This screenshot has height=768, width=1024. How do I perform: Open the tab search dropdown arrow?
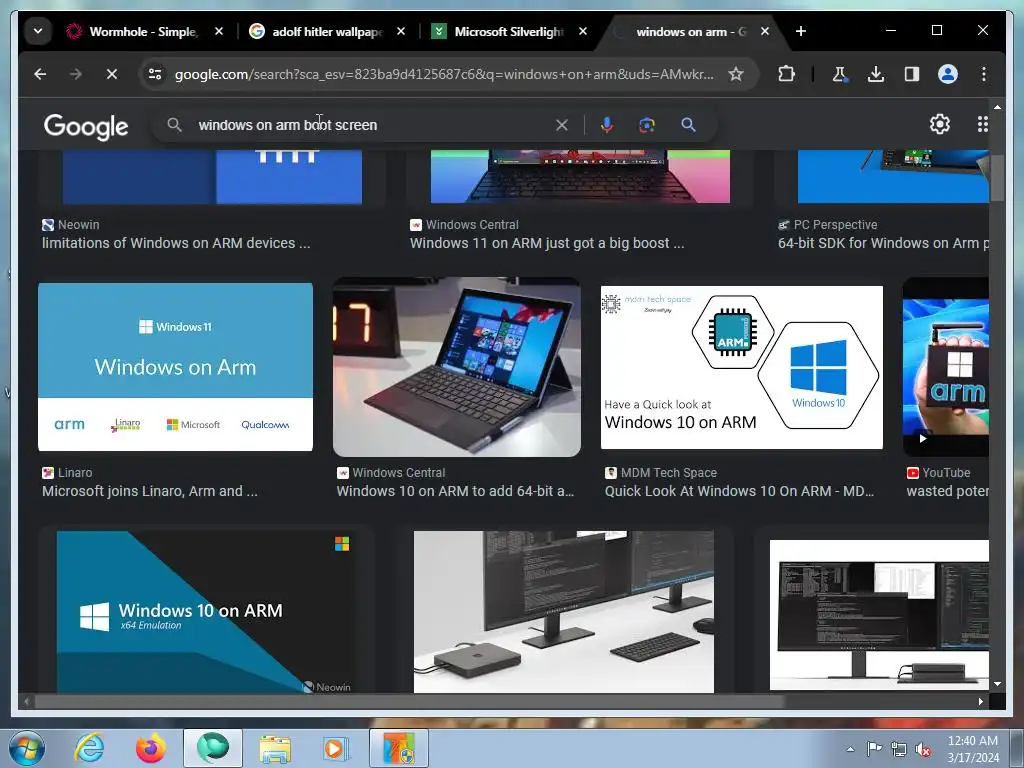38,31
